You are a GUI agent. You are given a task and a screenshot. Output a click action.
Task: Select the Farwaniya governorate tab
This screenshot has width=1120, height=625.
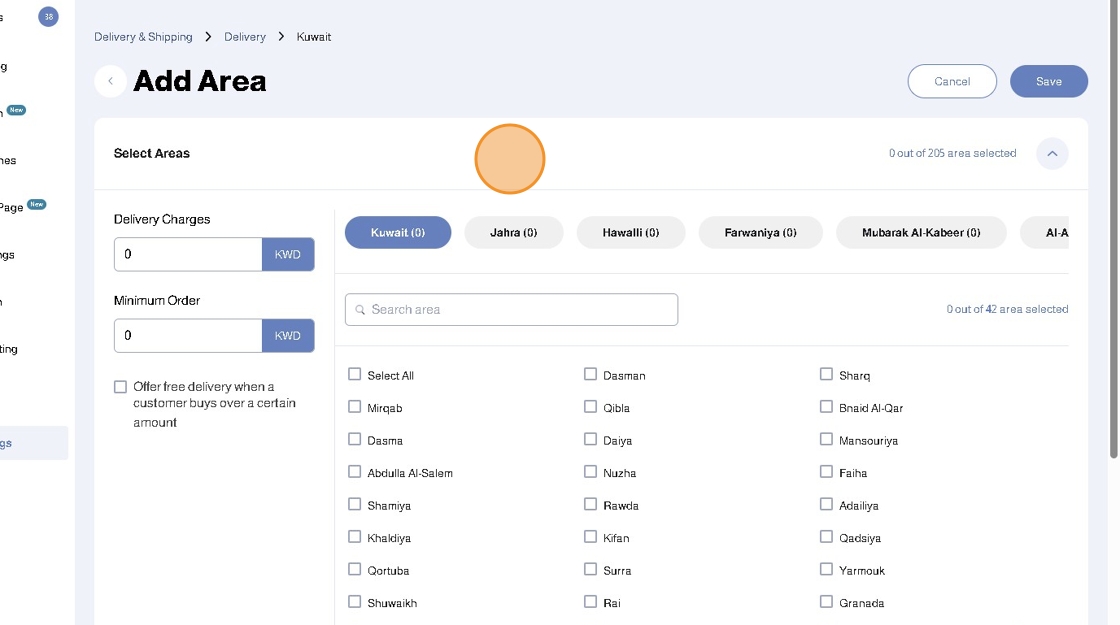760,233
